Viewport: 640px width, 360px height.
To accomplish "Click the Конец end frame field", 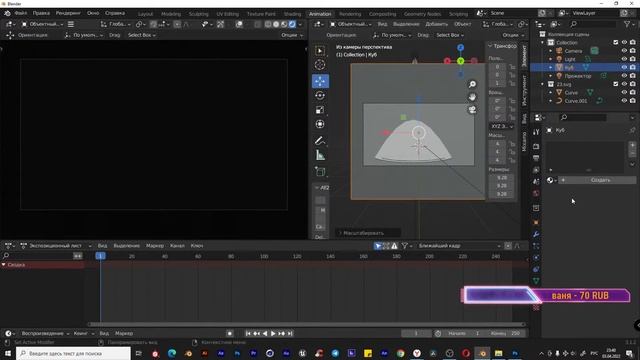I will pyautogui.click(x=506, y=333).
